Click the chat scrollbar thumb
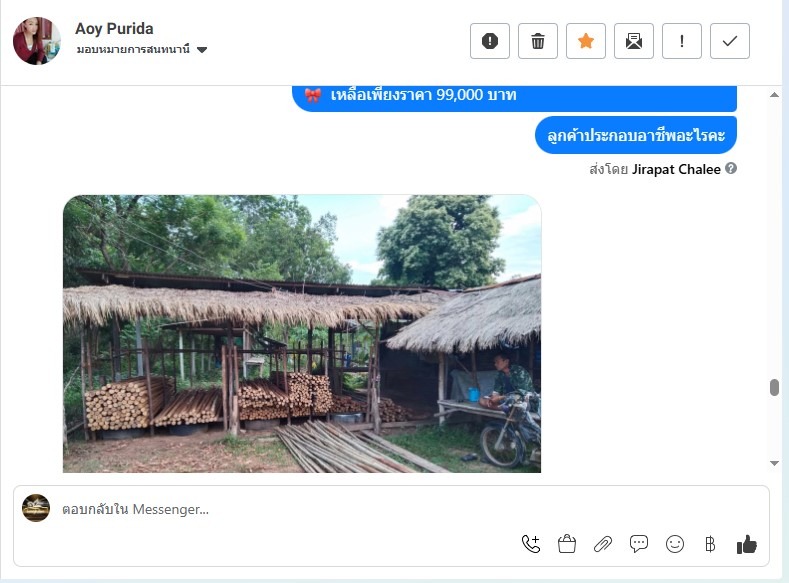 774,388
